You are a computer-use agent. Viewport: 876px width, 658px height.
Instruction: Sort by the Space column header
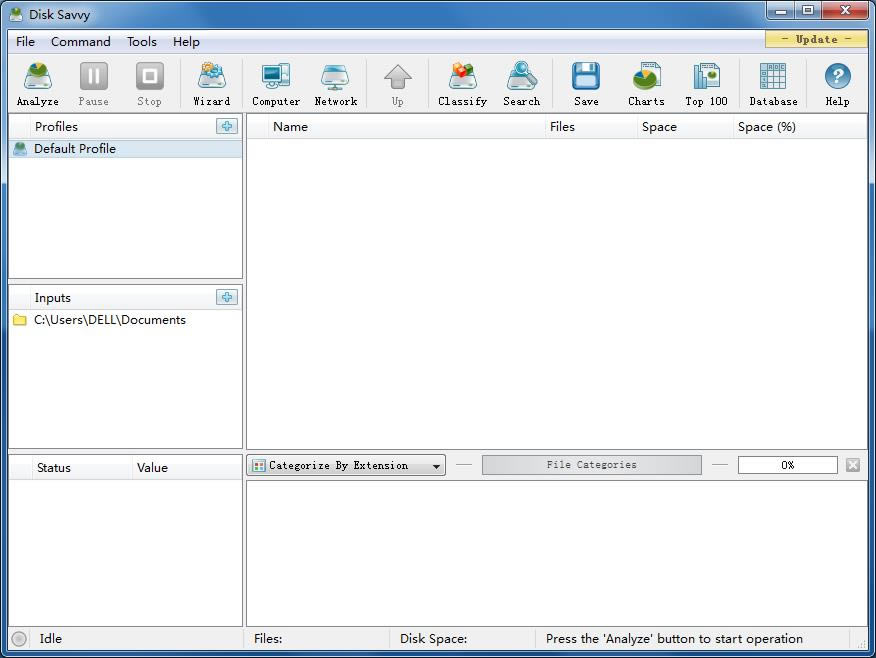coord(685,127)
